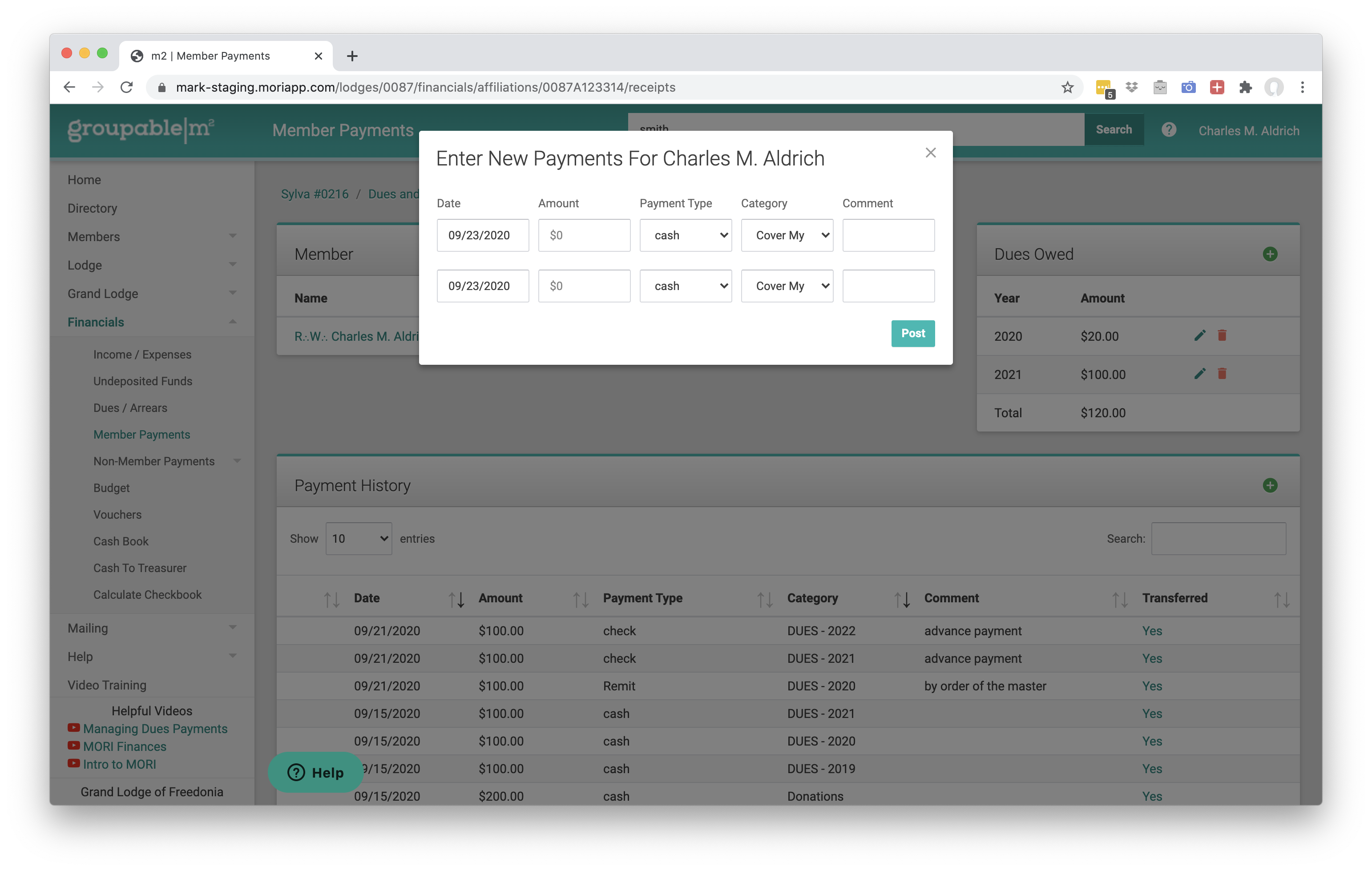
Task: Open the second row Payment Type dropdown
Action: tap(686, 286)
